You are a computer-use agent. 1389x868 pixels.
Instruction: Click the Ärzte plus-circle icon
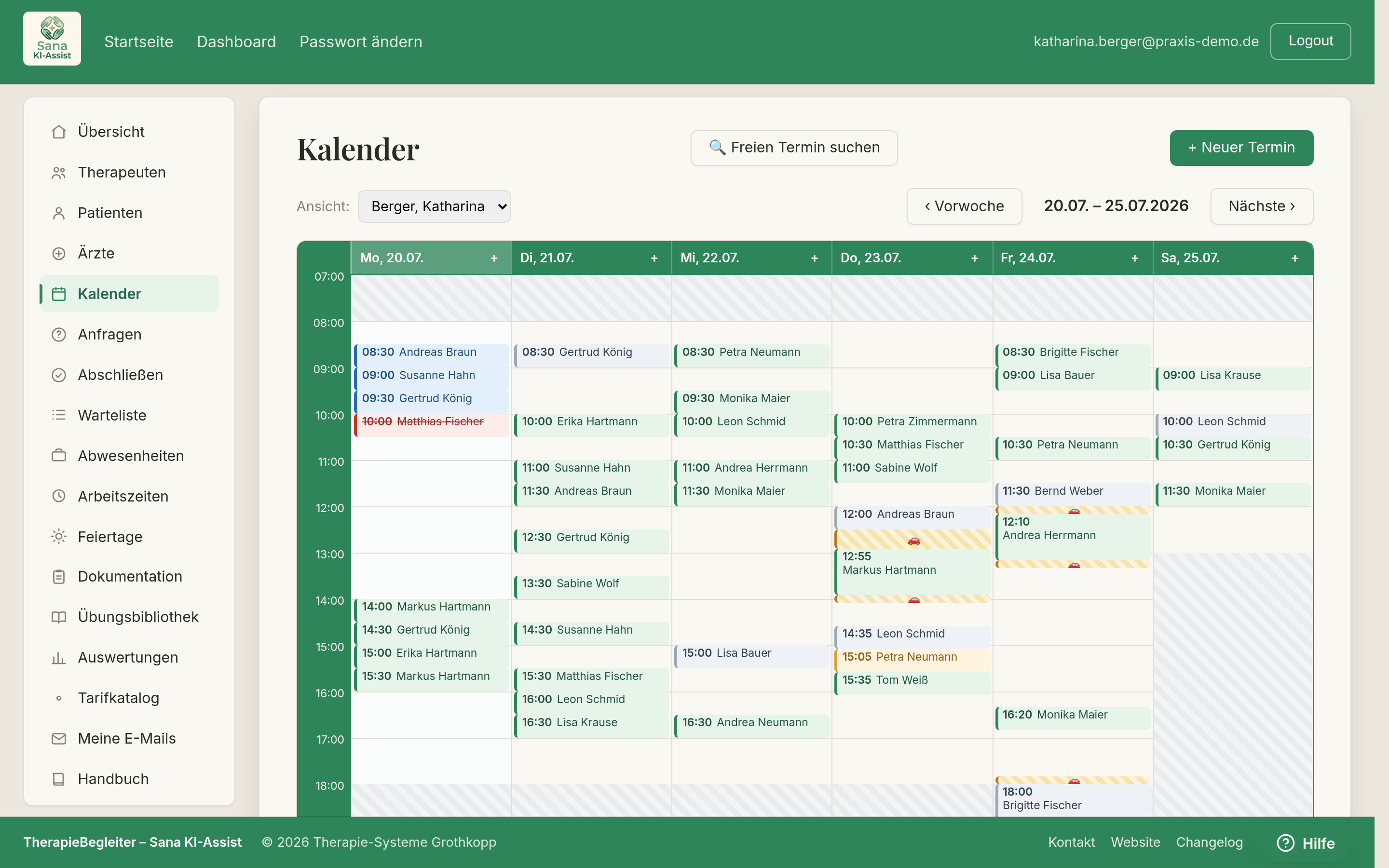[58, 254]
